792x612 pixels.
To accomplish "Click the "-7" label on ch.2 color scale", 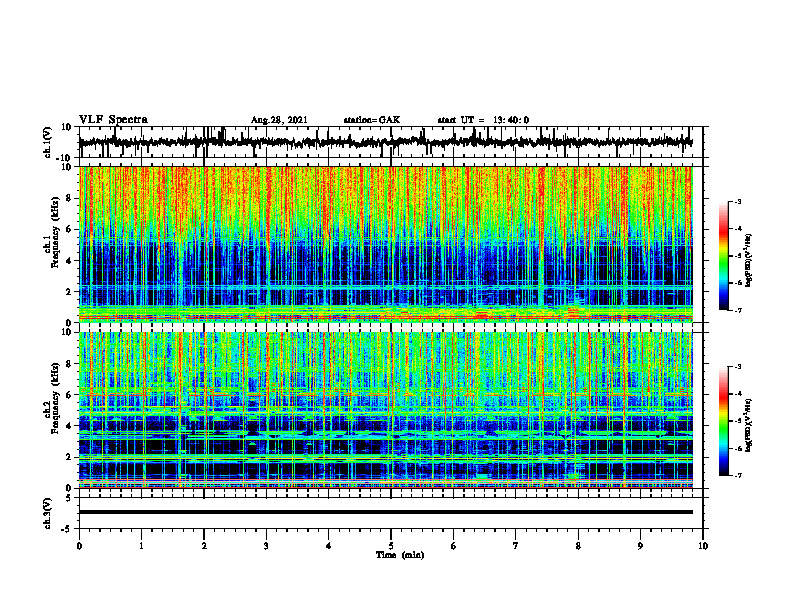I will click(x=737, y=476).
